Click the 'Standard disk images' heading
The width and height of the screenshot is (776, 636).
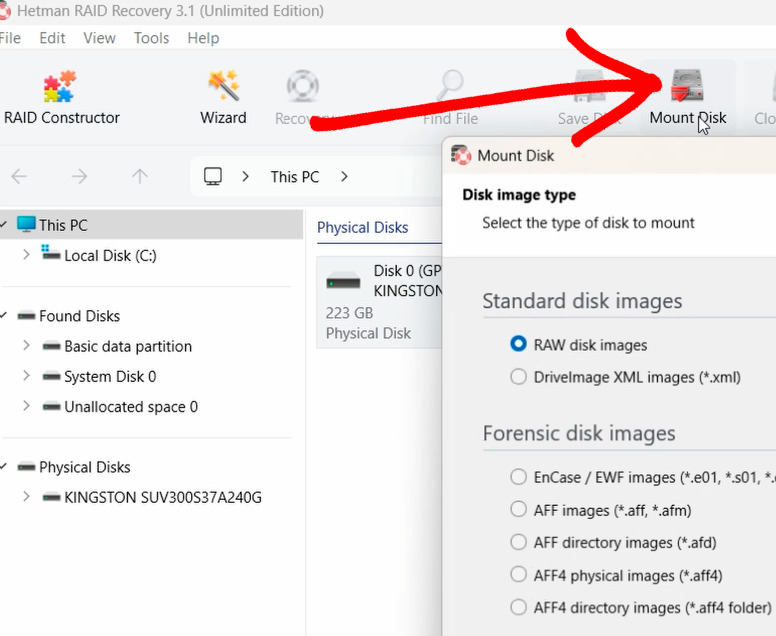pos(582,301)
